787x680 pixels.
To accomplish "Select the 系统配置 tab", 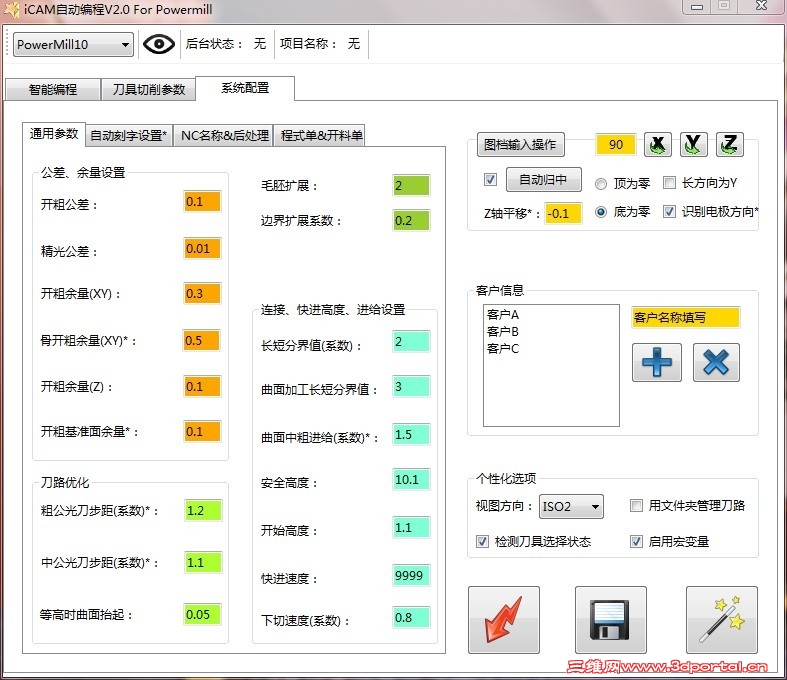I will pyautogui.click(x=245, y=88).
